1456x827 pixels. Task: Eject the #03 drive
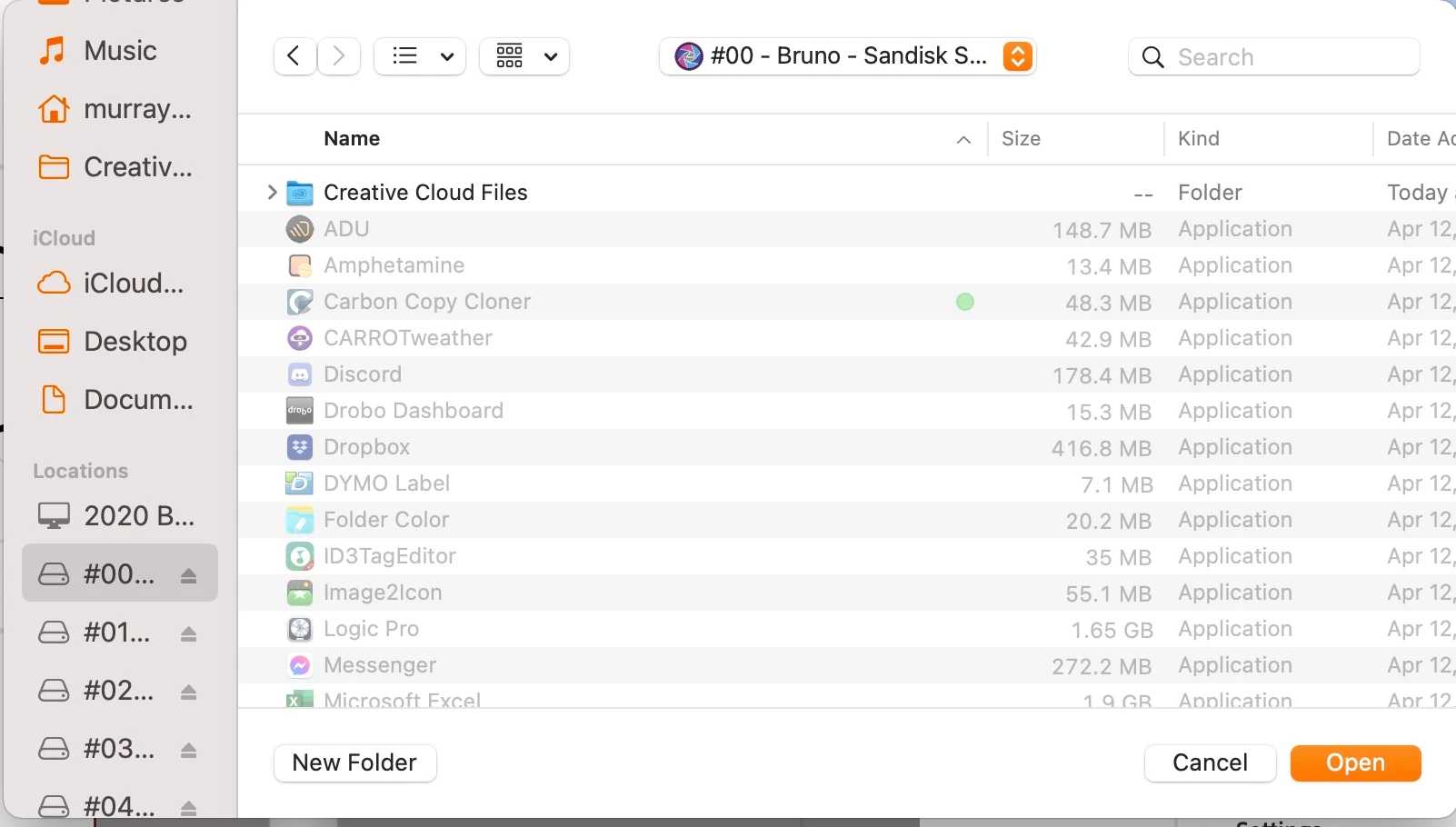(x=188, y=750)
